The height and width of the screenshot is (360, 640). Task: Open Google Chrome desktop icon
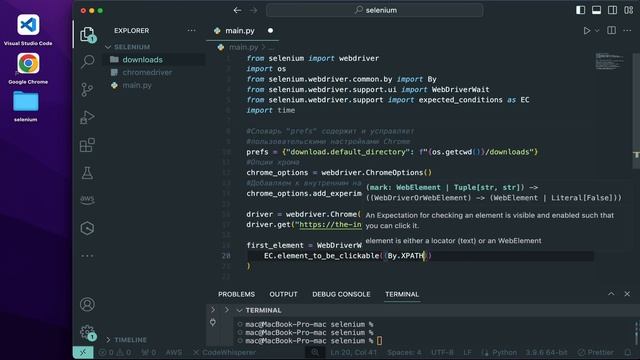(x=28, y=69)
